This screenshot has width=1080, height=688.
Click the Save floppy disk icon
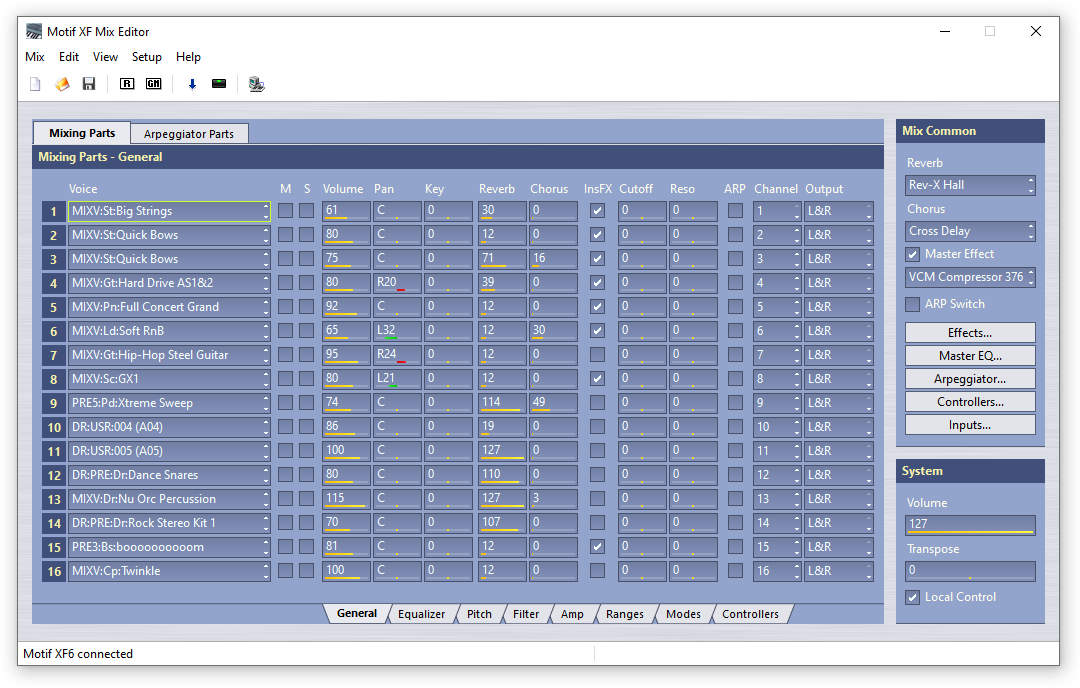[x=89, y=84]
